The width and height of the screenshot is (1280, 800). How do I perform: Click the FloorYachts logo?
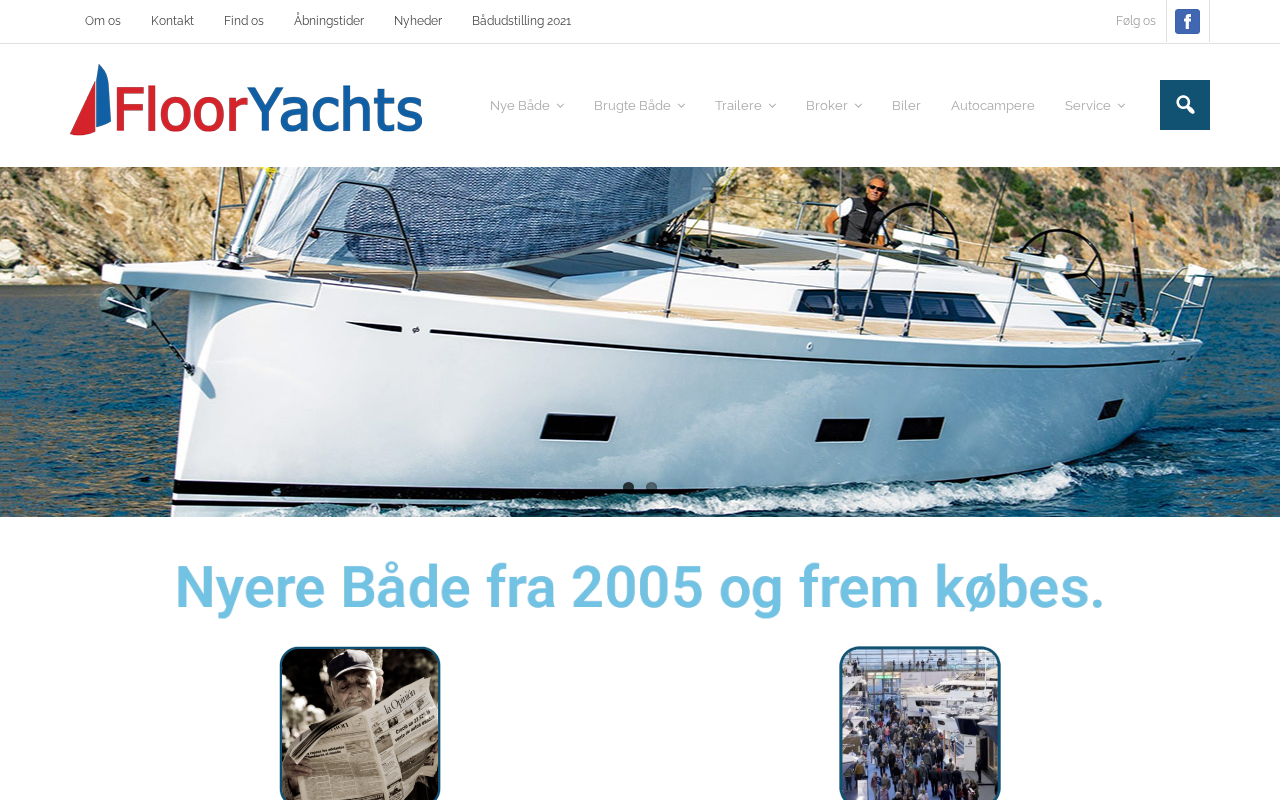coord(246,100)
